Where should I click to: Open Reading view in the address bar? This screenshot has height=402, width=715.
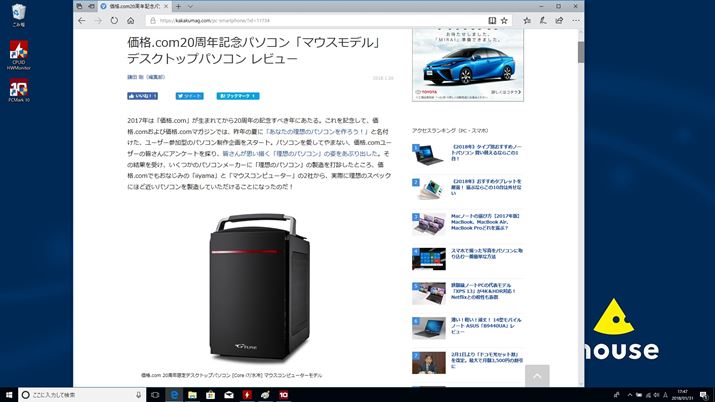(491, 20)
